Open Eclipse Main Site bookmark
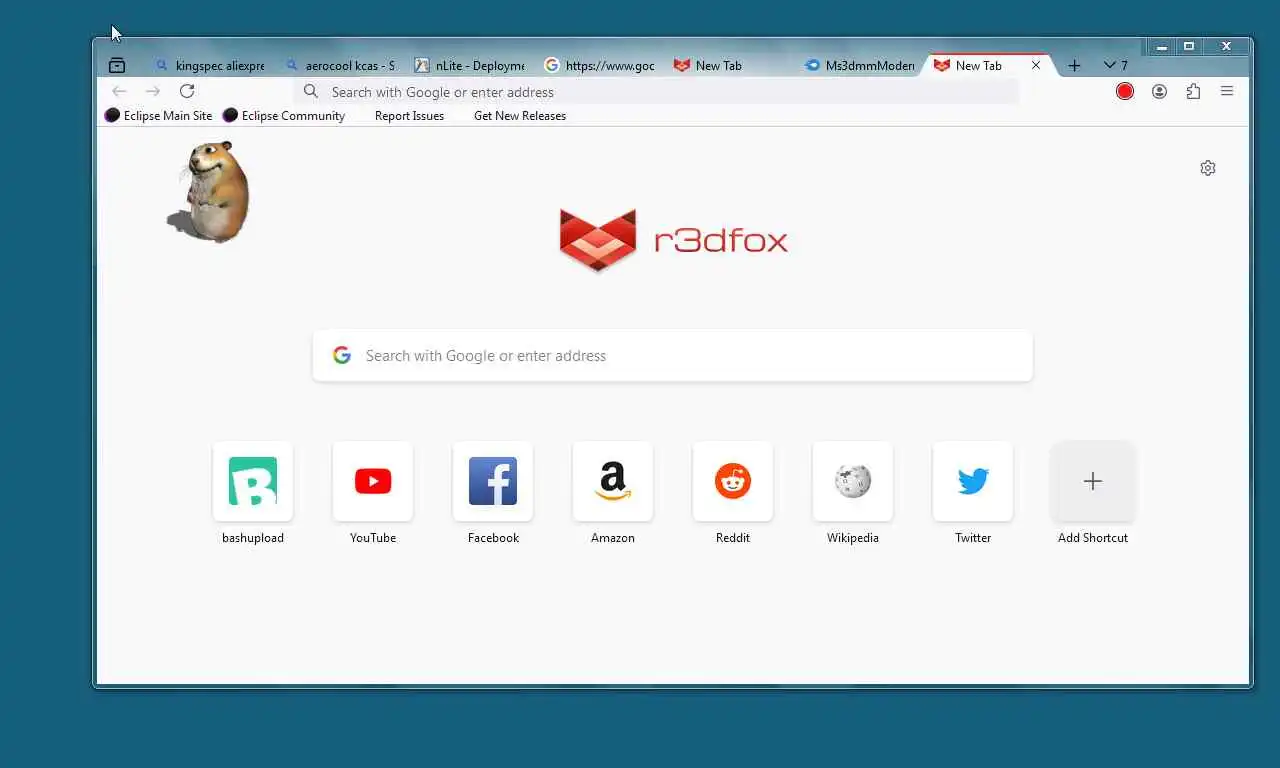 tap(159, 116)
